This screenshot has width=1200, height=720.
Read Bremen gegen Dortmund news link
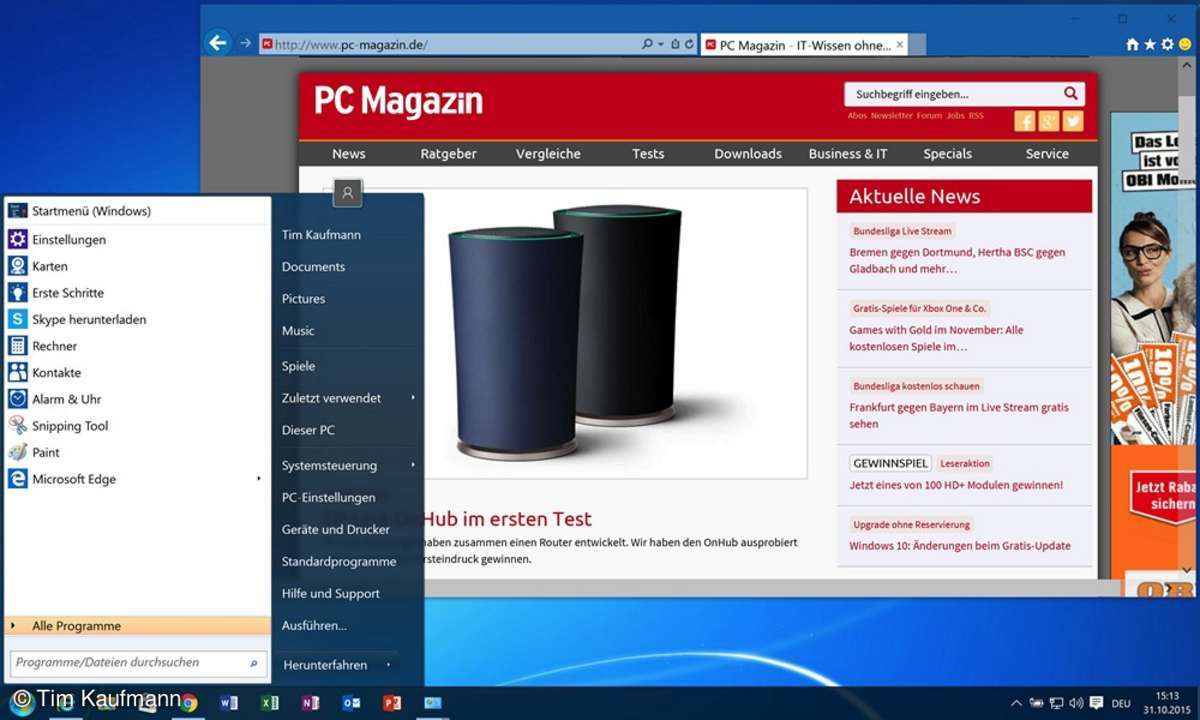[x=957, y=261]
